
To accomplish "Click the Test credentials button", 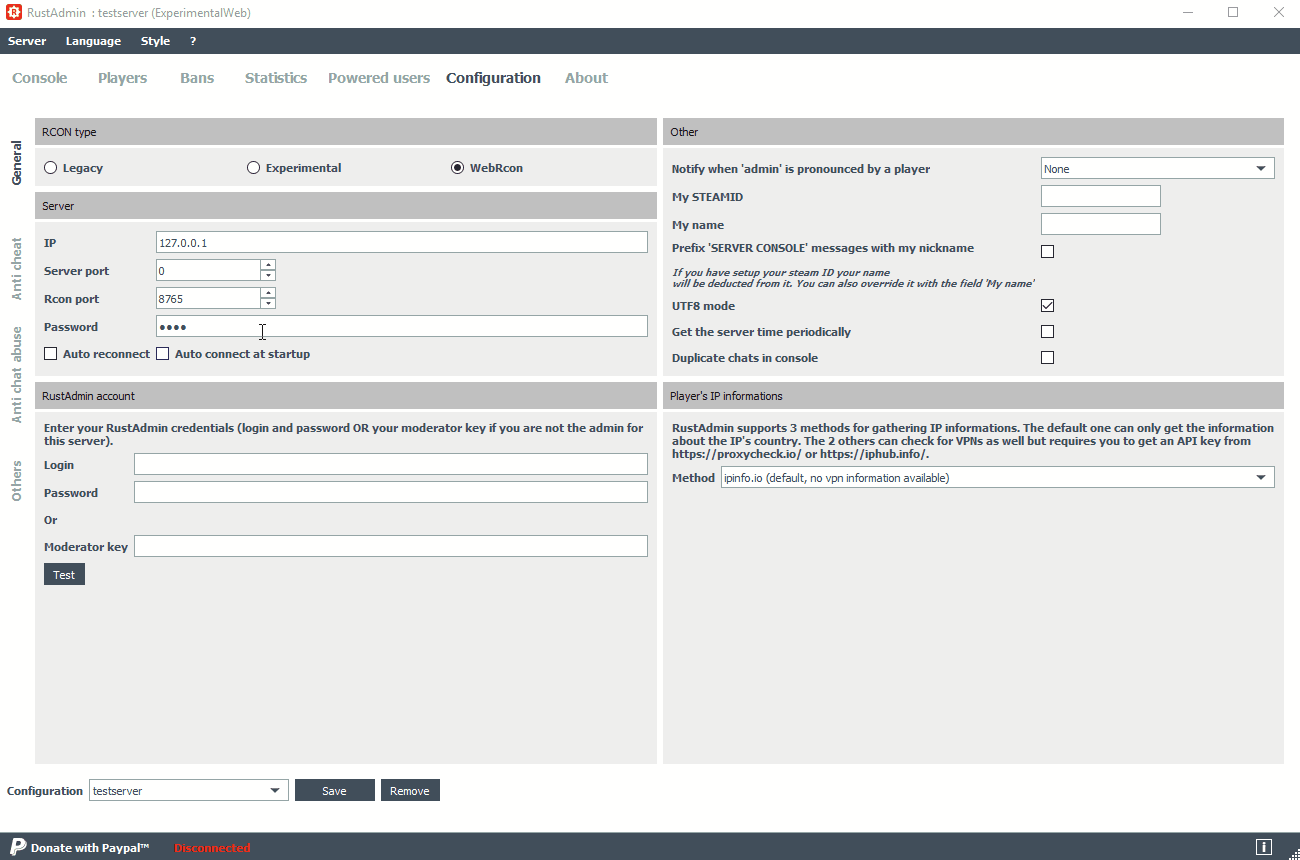I will [x=64, y=575].
